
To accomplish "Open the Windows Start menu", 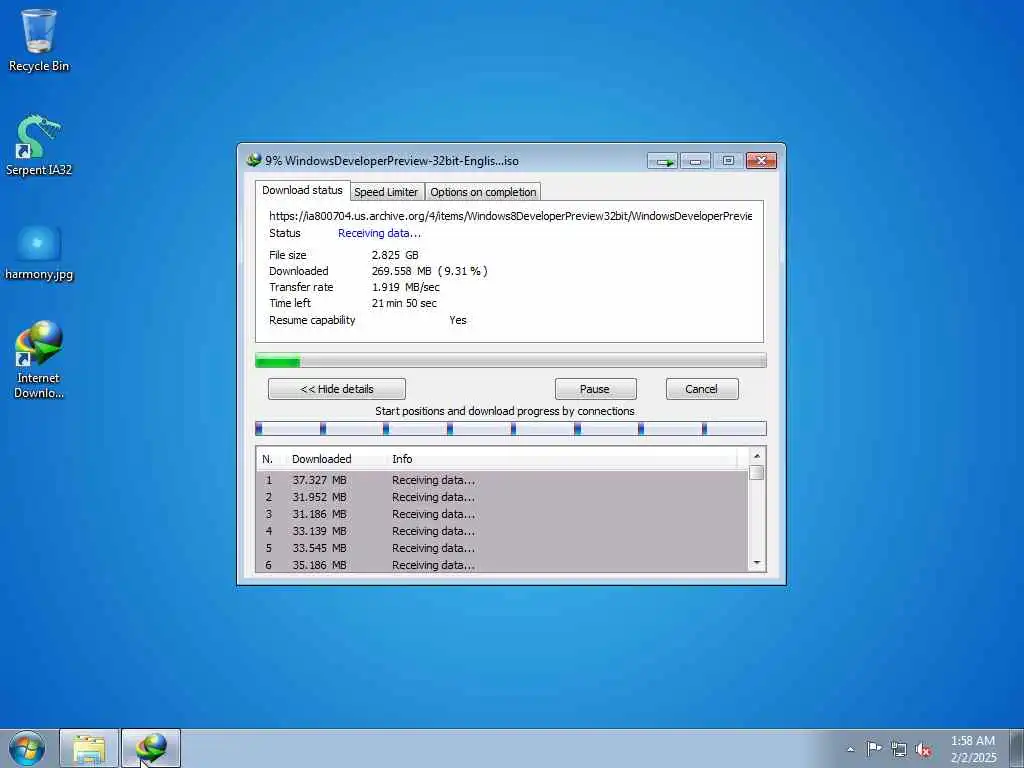I will (x=27, y=749).
